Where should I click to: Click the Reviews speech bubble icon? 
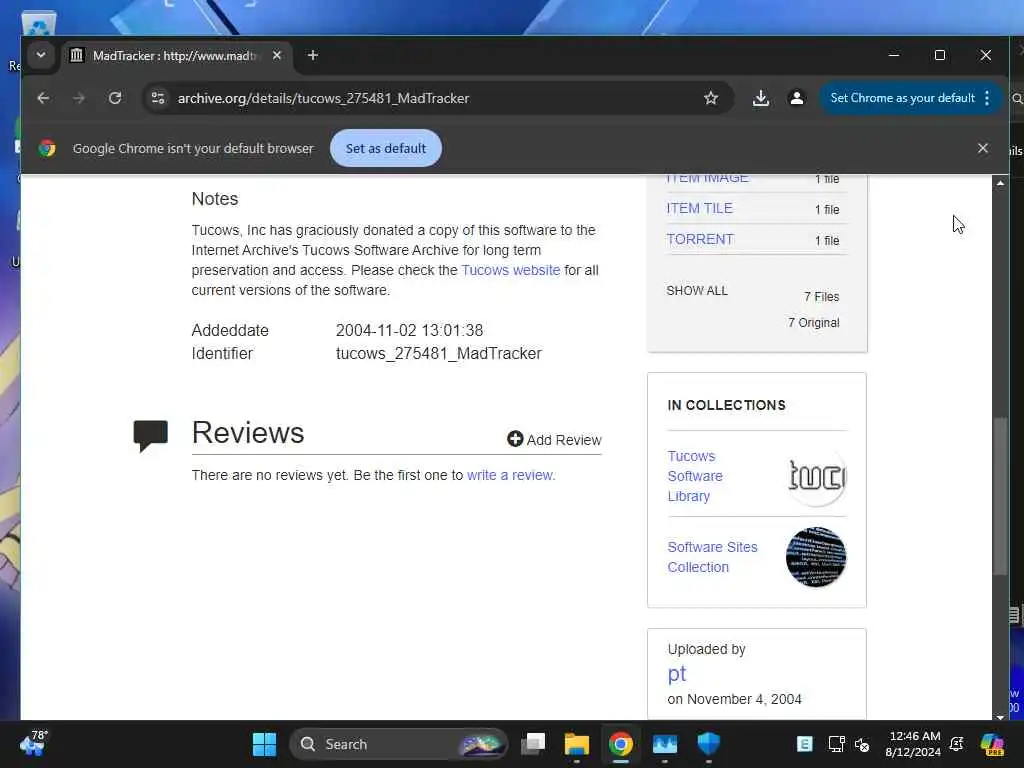(151, 436)
